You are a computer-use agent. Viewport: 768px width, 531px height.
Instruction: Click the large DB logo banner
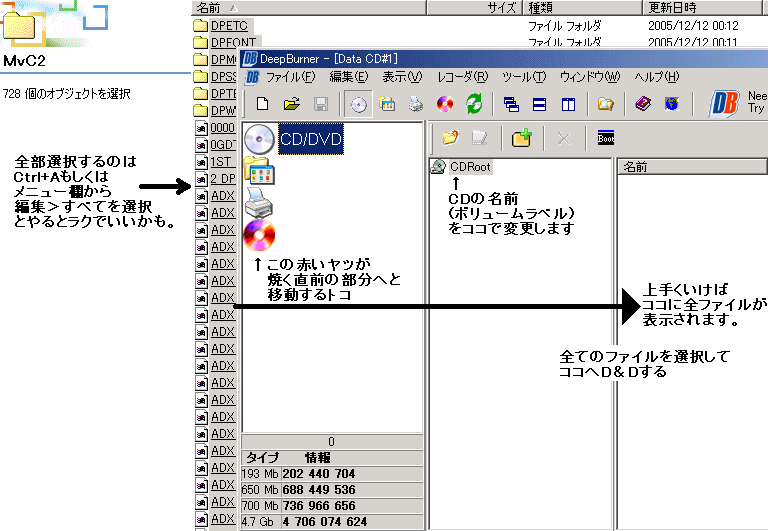click(x=724, y=103)
